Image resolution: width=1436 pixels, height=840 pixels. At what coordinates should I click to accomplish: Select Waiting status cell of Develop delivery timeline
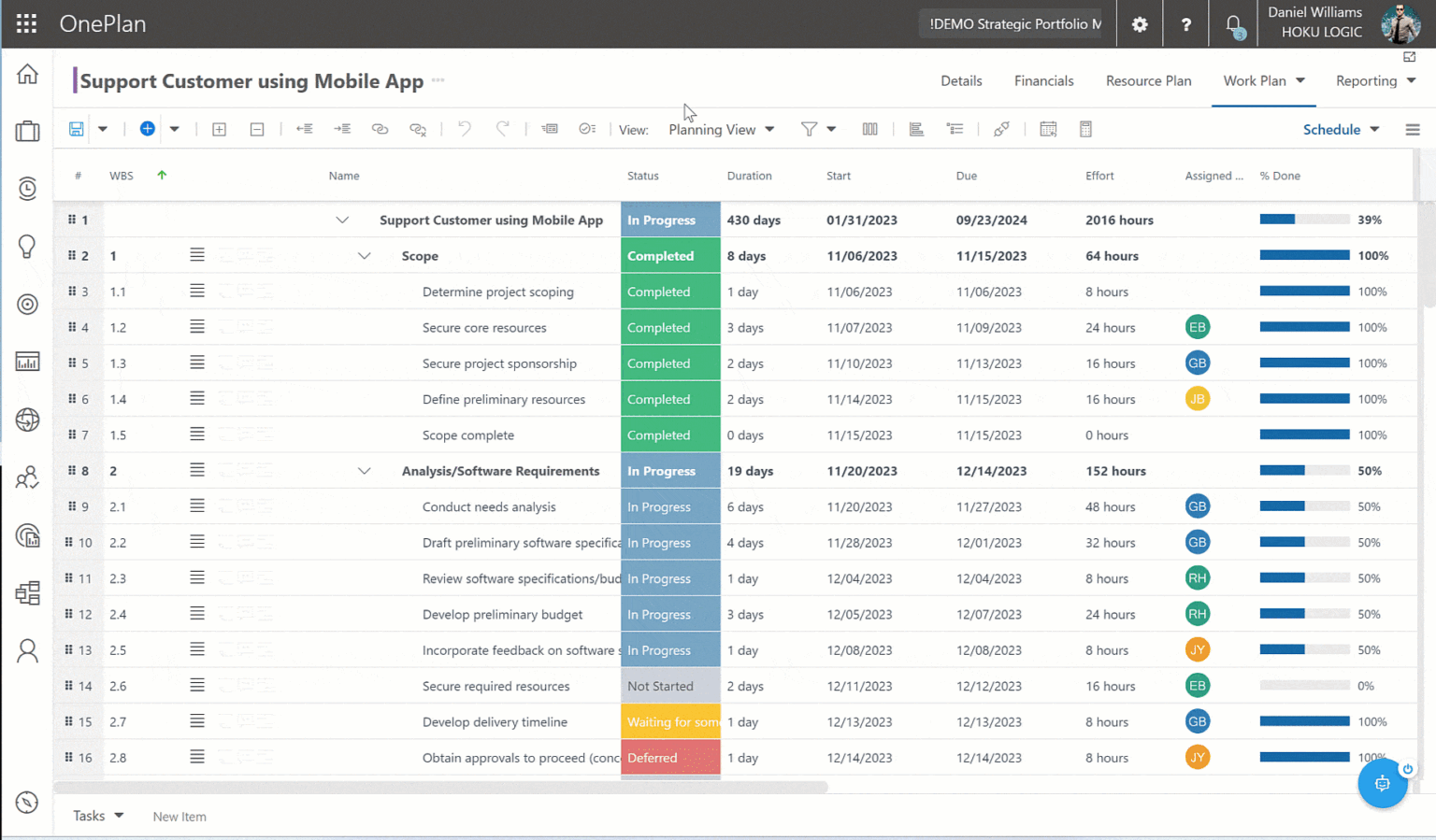coord(670,721)
